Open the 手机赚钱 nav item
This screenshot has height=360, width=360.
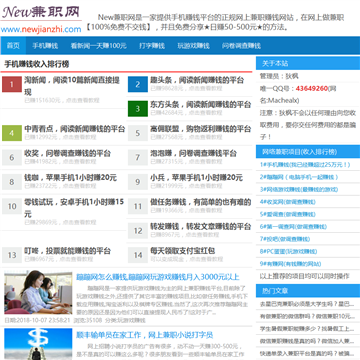coord(45,46)
